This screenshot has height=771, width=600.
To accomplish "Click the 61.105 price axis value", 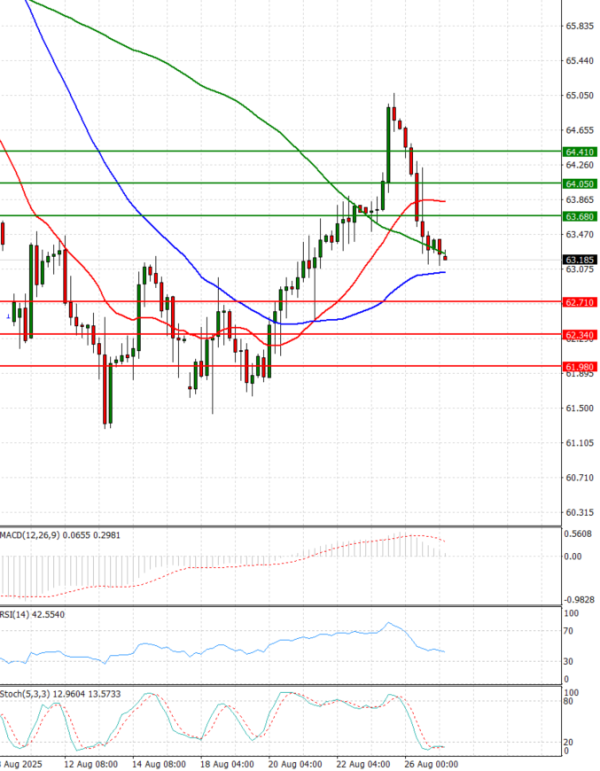I will pyautogui.click(x=580, y=443).
